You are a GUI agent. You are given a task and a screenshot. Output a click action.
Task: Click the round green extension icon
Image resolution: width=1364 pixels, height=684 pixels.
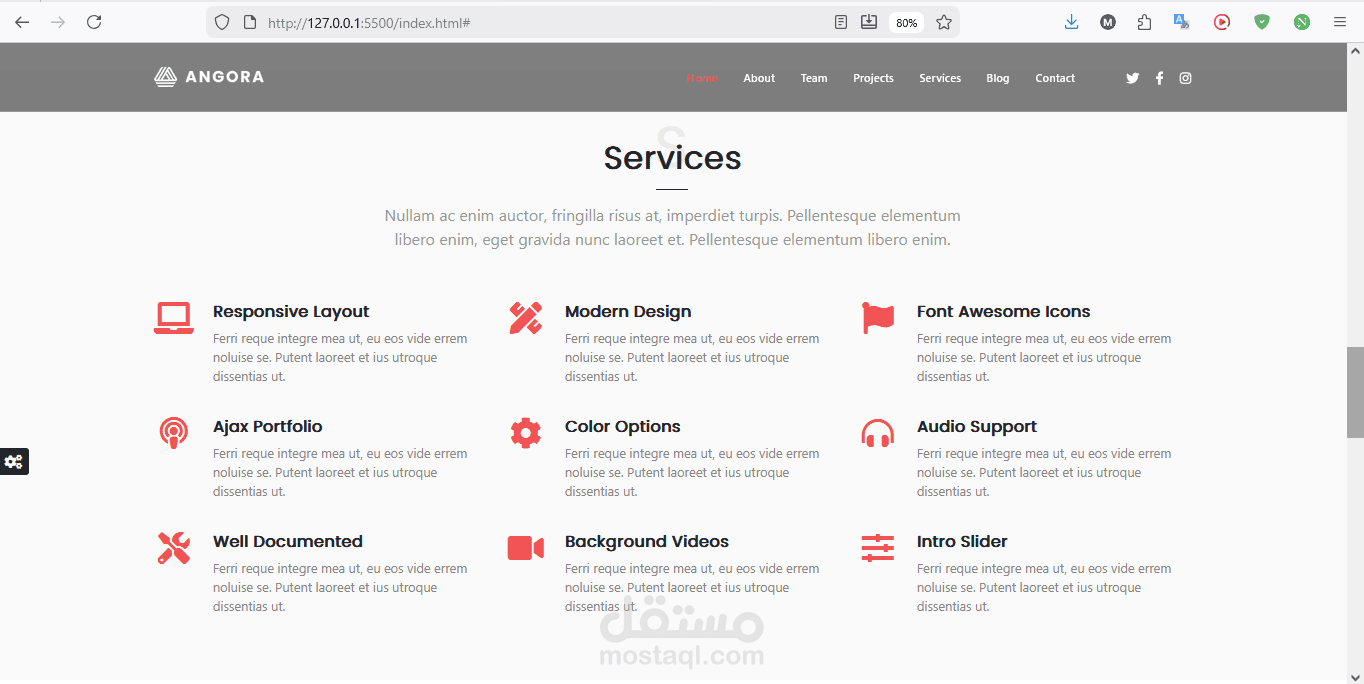click(x=1302, y=22)
